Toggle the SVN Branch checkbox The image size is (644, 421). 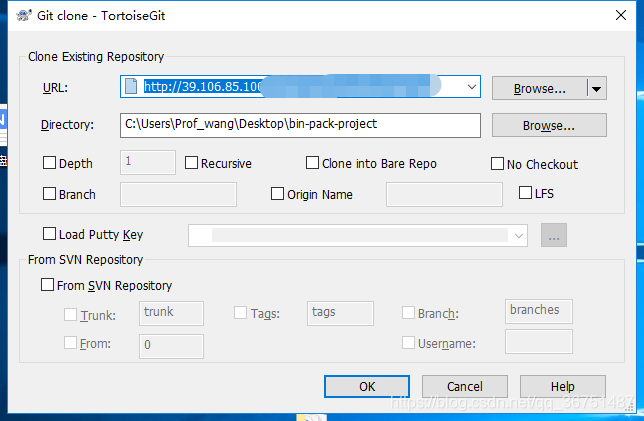(x=408, y=313)
